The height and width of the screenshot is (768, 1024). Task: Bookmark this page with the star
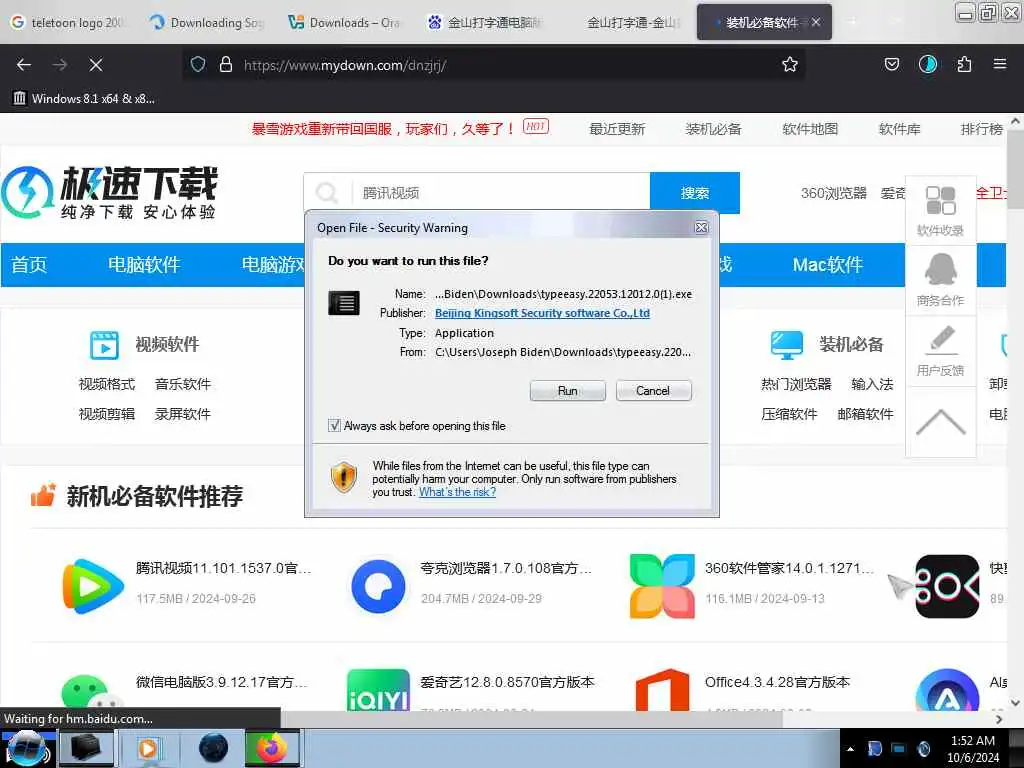coord(790,64)
